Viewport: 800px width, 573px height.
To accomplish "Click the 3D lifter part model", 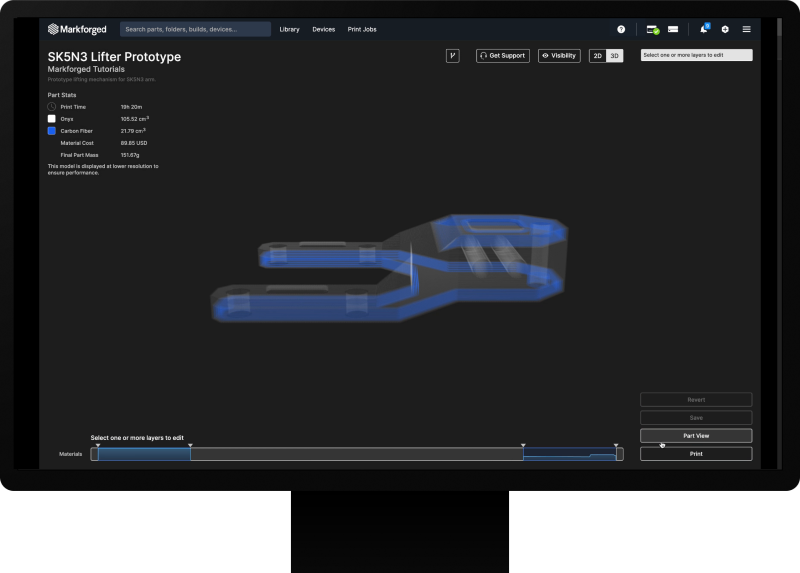I will 389,269.
